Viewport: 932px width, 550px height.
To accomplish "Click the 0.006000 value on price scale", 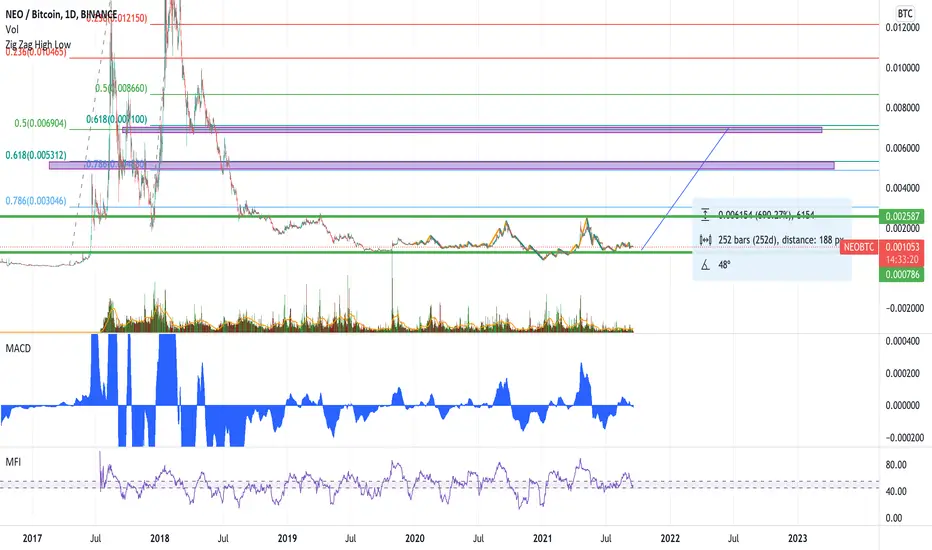I will point(902,148).
